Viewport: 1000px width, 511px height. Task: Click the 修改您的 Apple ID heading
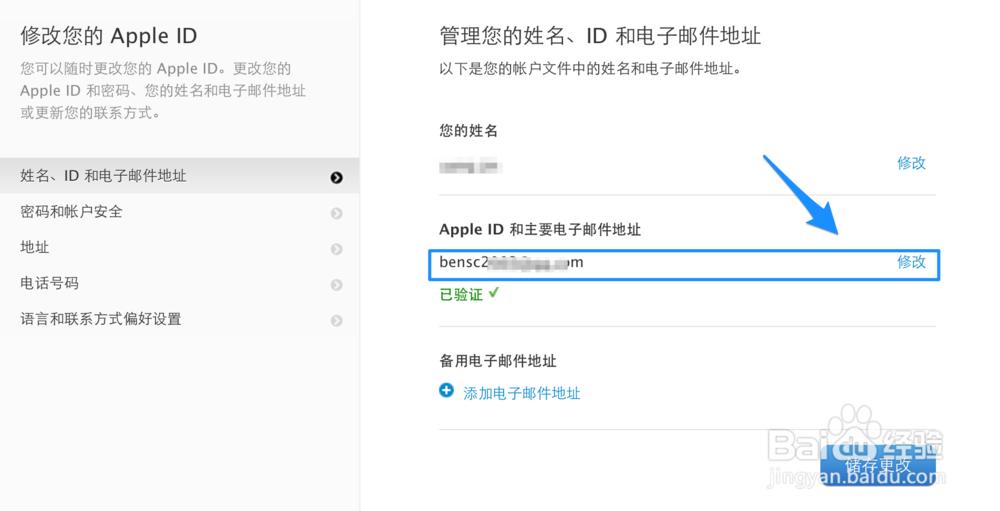pyautogui.click(x=109, y=37)
